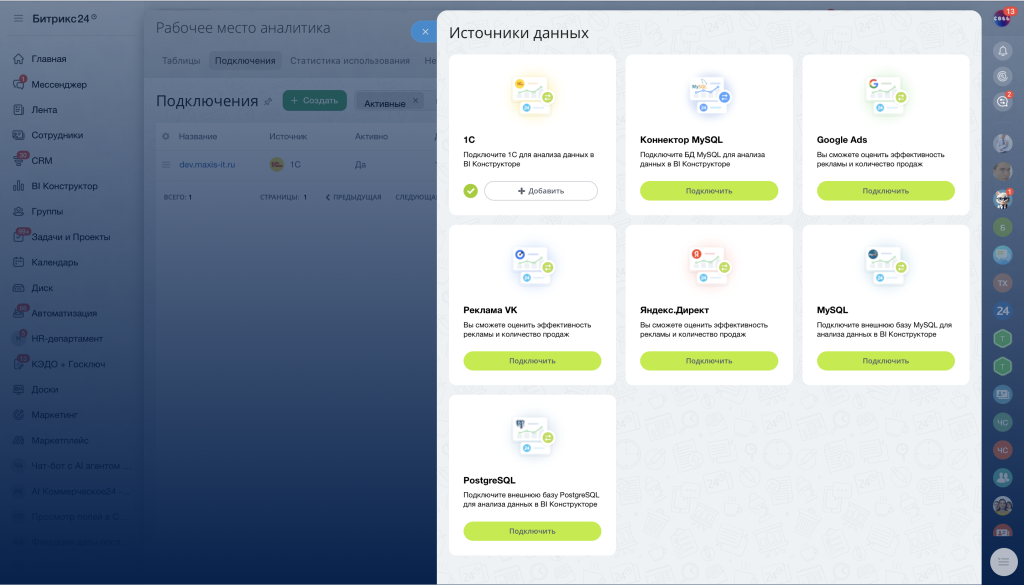1024x585 pixels.
Task: Open the CRM icon in sidebar
Action: (19, 161)
